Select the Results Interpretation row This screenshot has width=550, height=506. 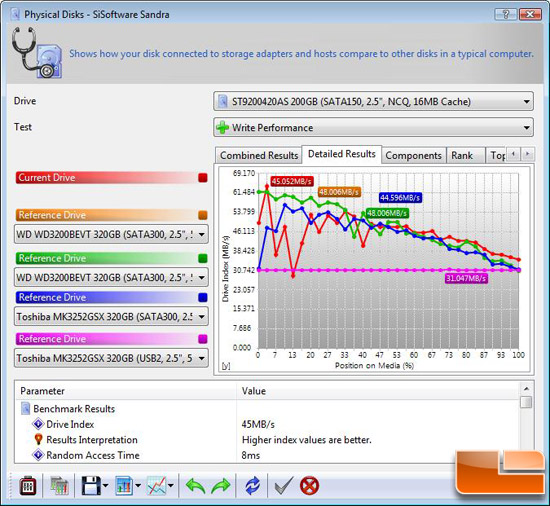coord(267,440)
